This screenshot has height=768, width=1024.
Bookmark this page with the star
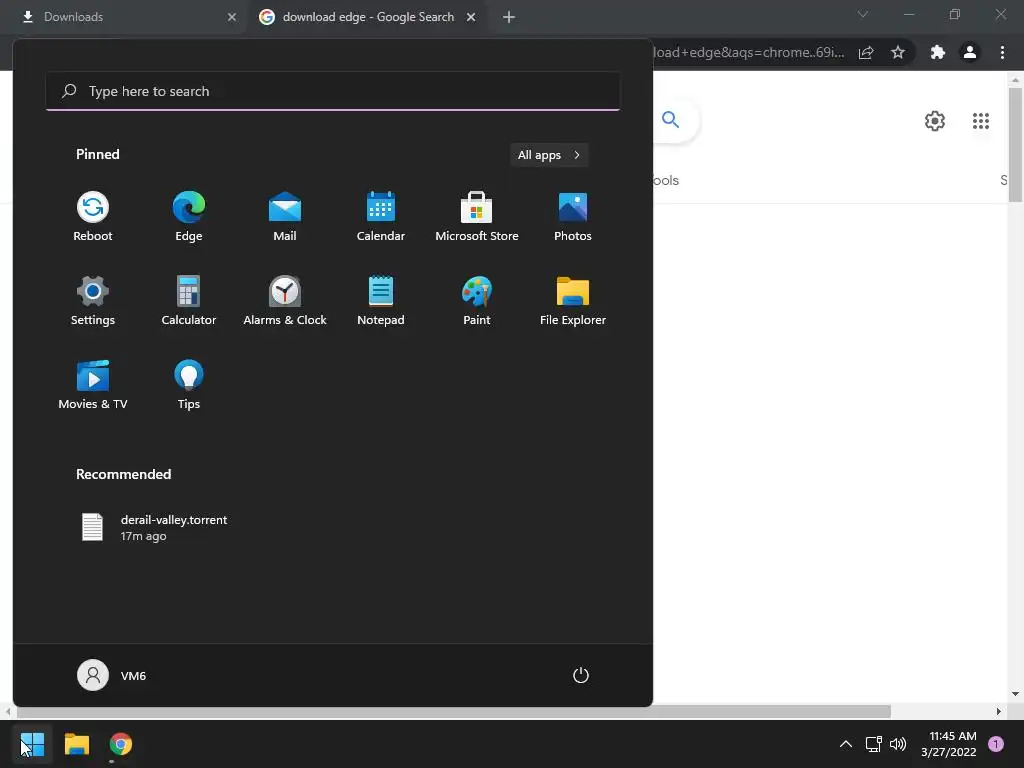click(x=898, y=52)
